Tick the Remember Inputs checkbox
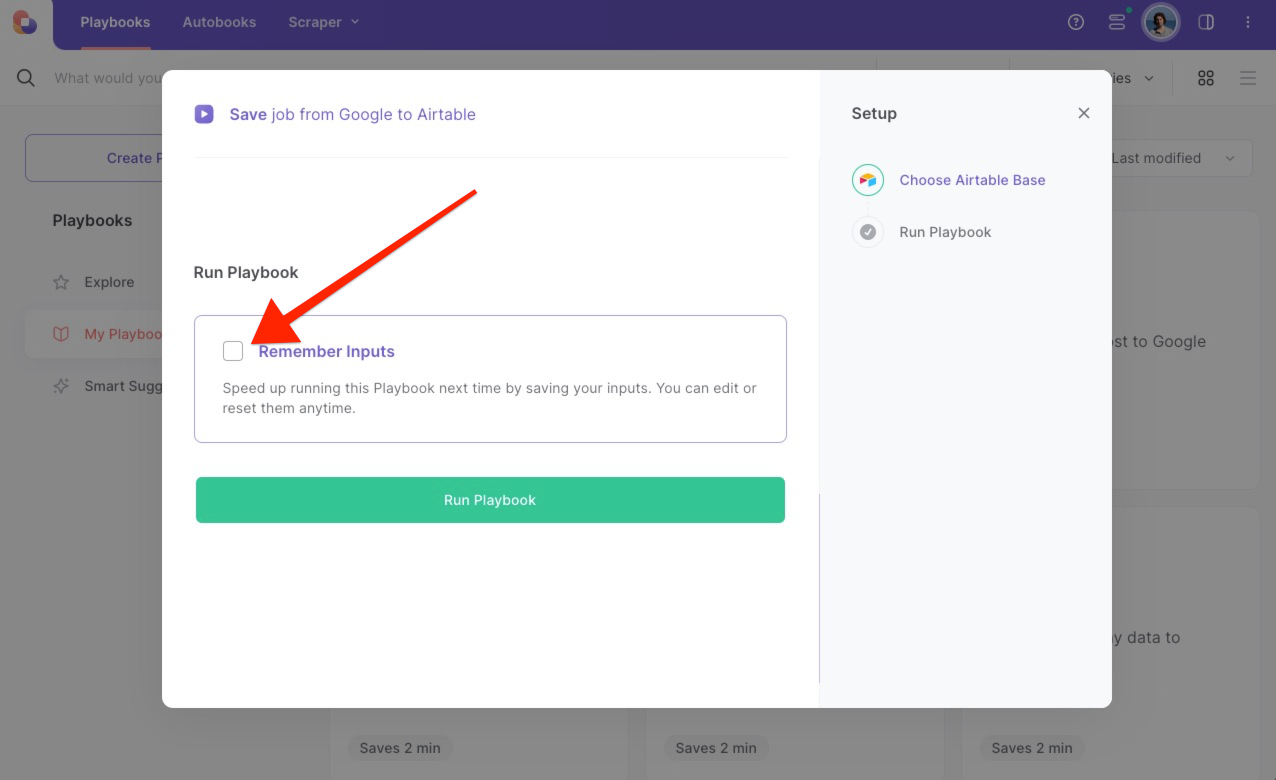This screenshot has width=1276, height=780. point(233,351)
